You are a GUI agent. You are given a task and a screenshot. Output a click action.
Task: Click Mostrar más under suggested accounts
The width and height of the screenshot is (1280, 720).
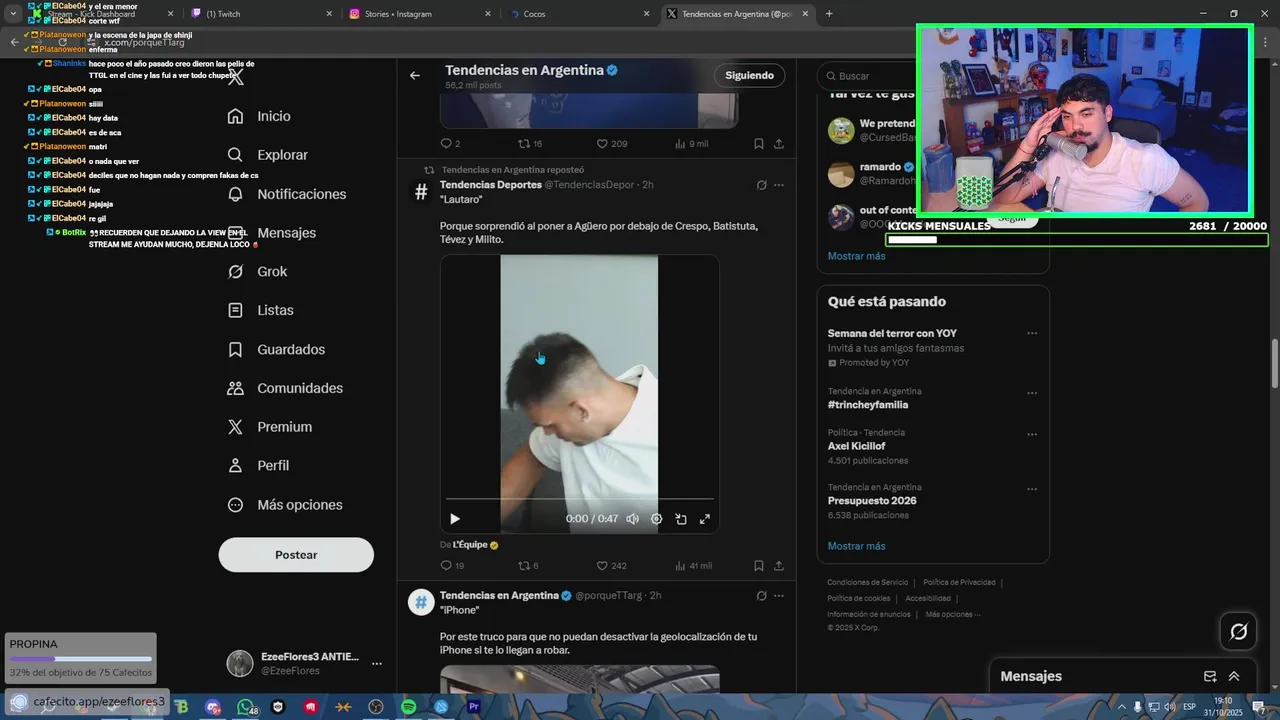coord(856,256)
